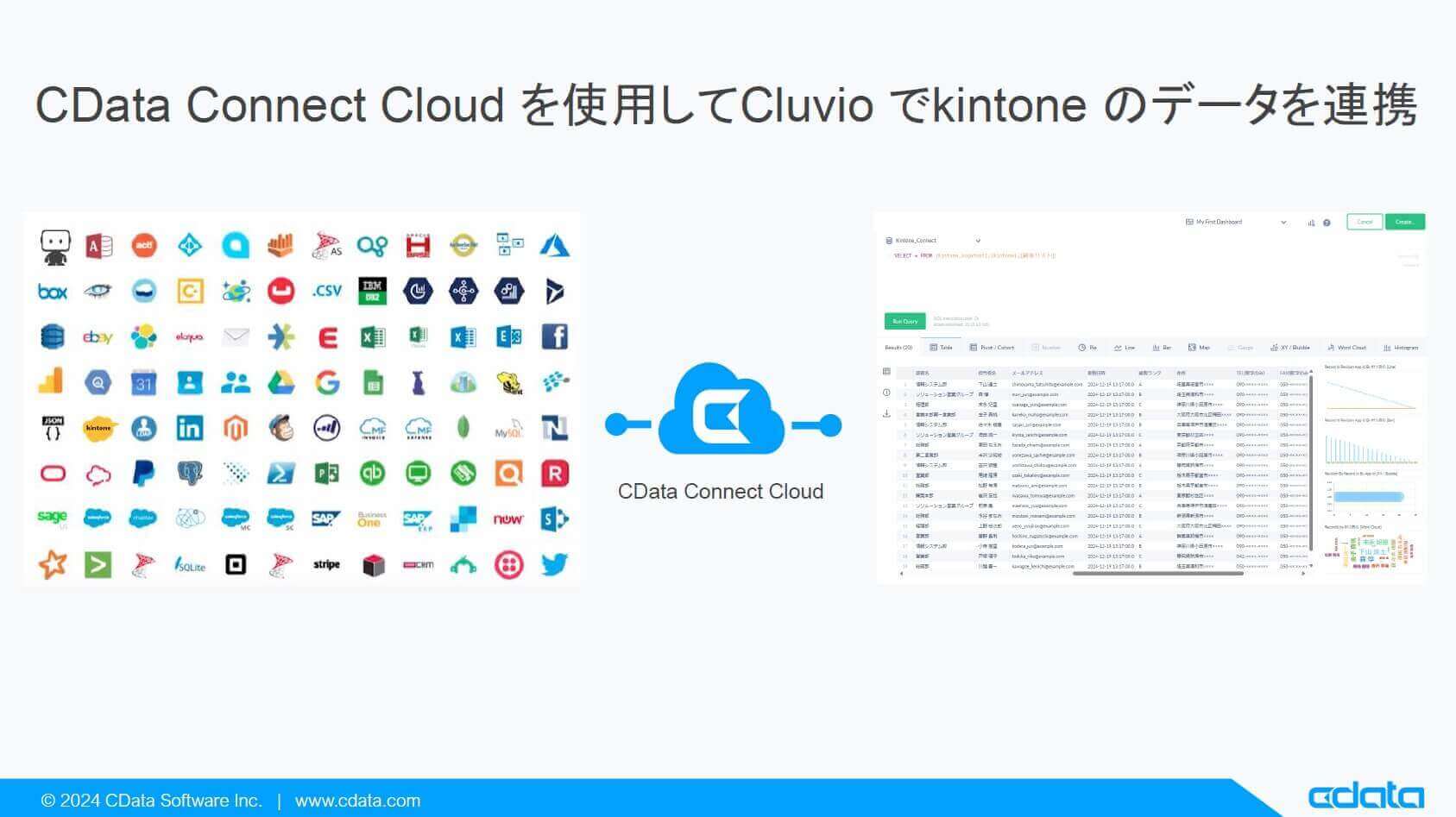Click the help icon next to the Create button
Viewport: 1456px width, 817px height.
1327,223
